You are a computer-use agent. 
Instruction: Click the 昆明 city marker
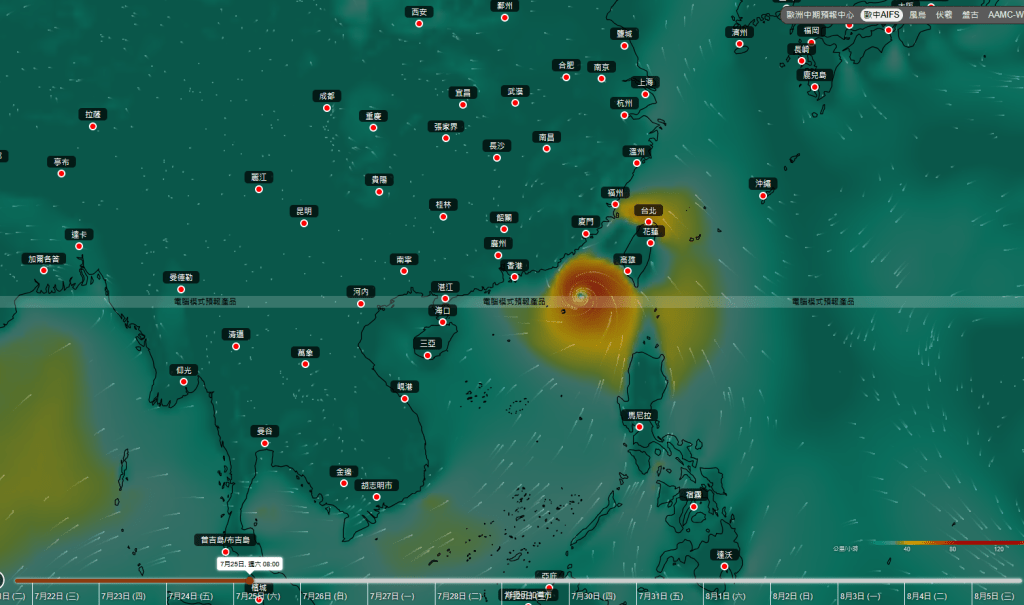pos(304,223)
